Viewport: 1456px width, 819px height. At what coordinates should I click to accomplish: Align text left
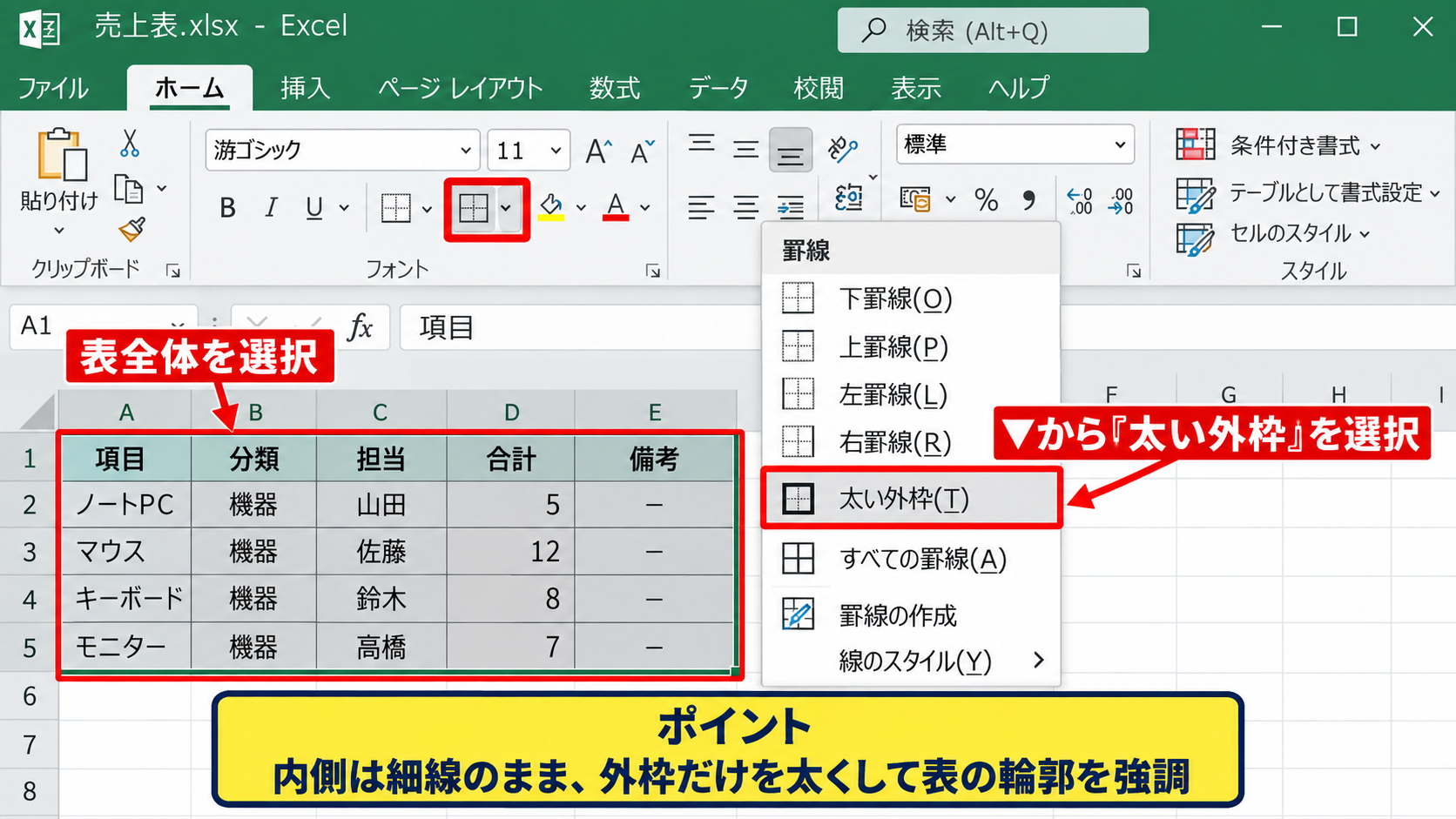coord(701,207)
